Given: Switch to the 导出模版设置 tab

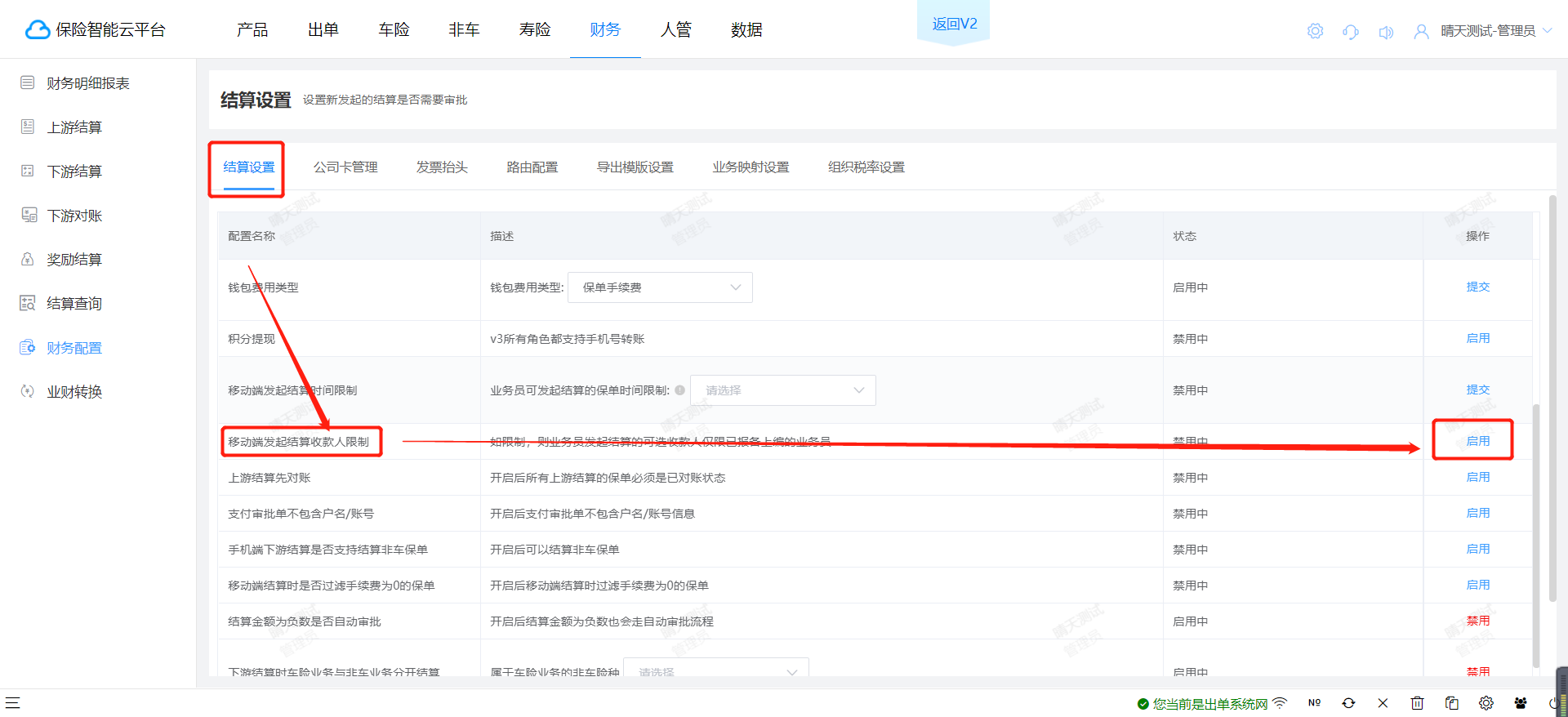Looking at the screenshot, I should 635,167.
